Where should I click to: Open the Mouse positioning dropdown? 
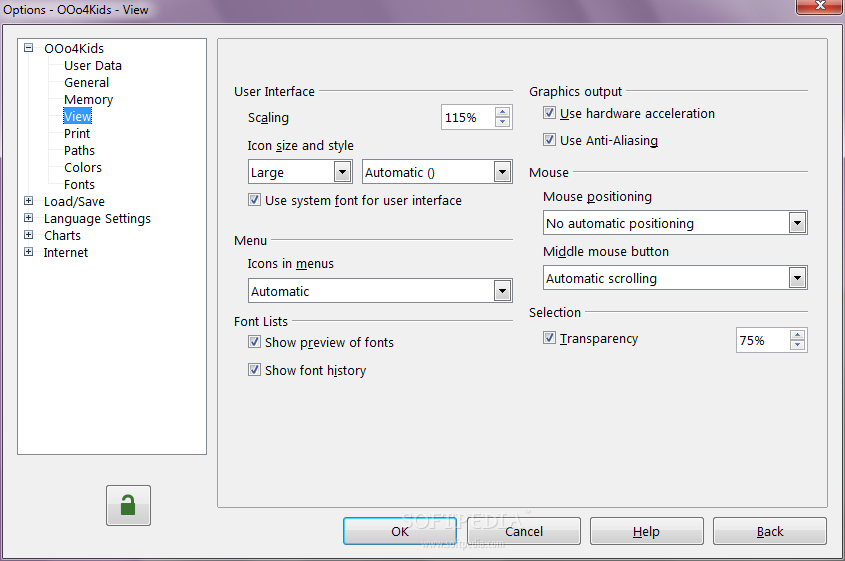(675, 223)
